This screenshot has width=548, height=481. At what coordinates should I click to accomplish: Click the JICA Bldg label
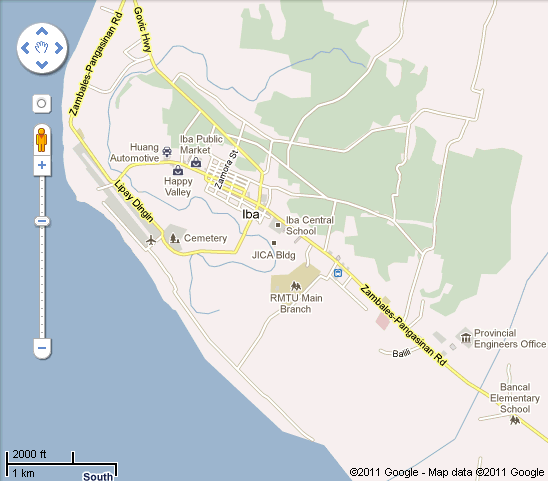click(274, 255)
